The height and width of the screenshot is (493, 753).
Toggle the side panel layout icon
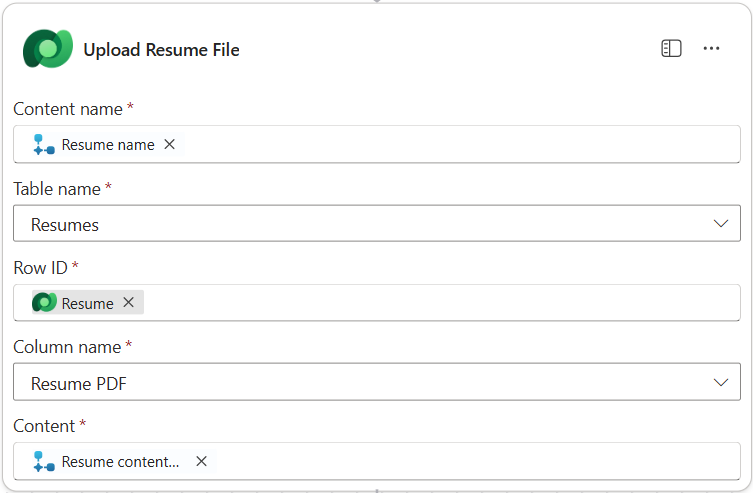coord(671,48)
